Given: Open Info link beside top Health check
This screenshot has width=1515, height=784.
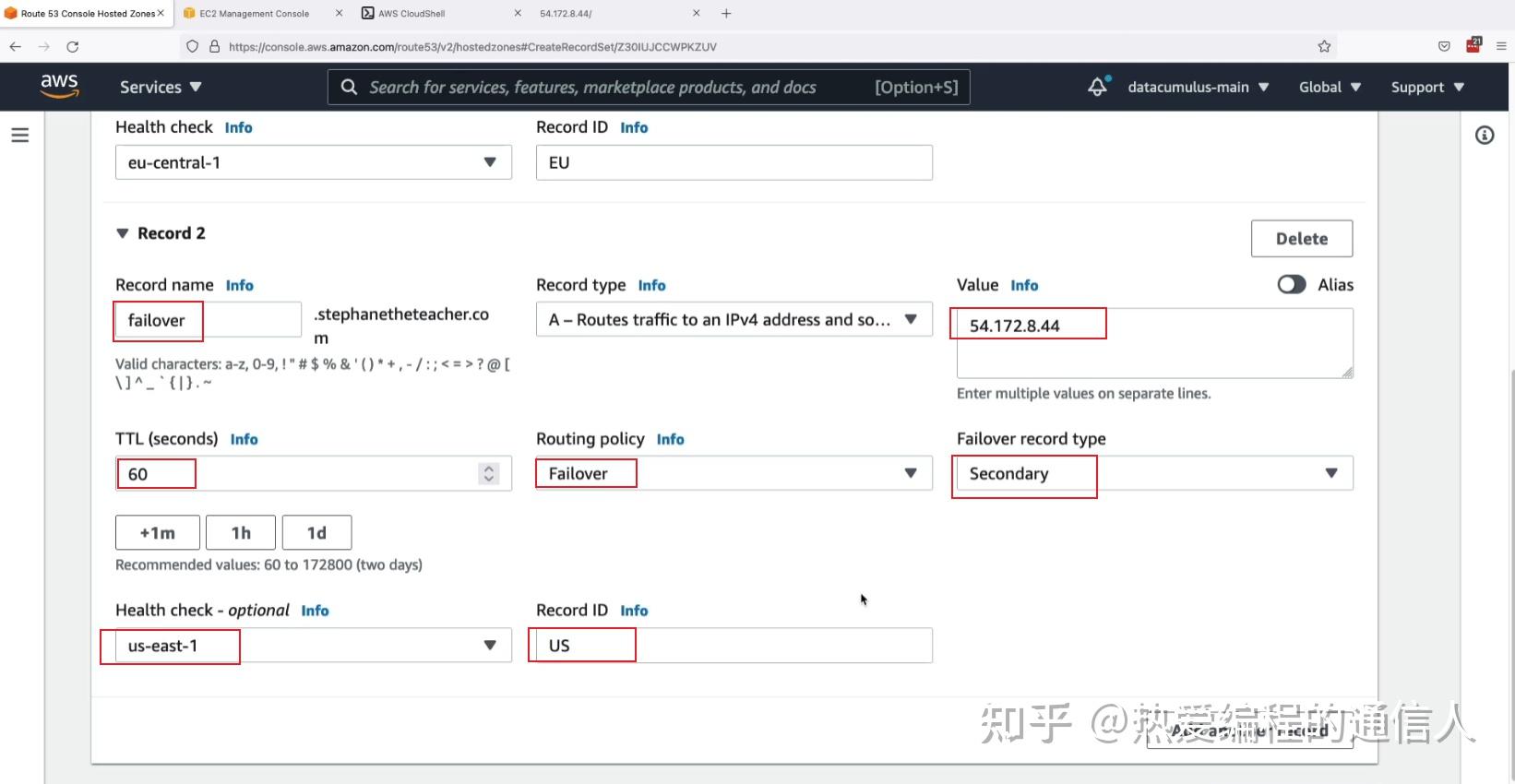Looking at the screenshot, I should (x=239, y=127).
